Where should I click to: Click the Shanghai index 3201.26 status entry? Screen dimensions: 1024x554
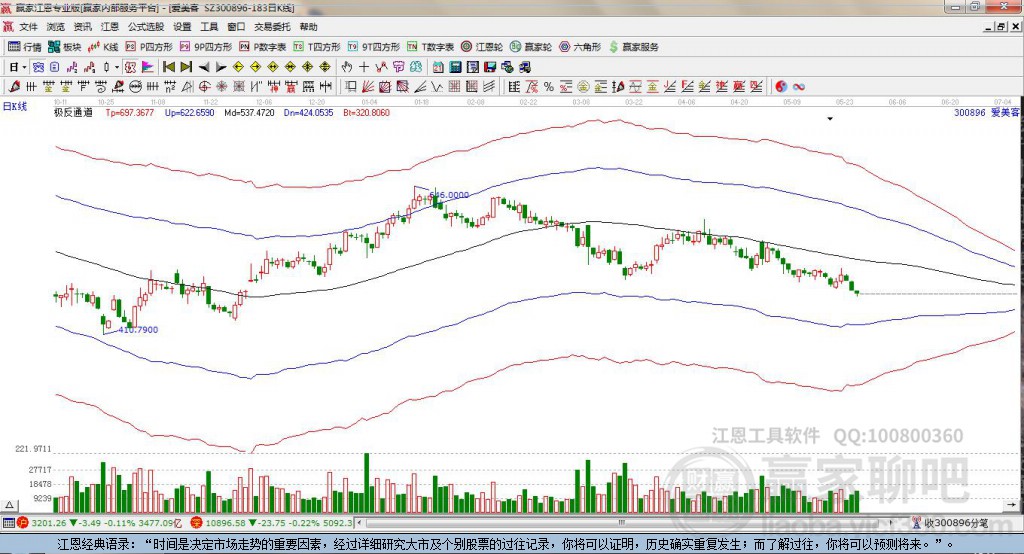(x=100, y=523)
